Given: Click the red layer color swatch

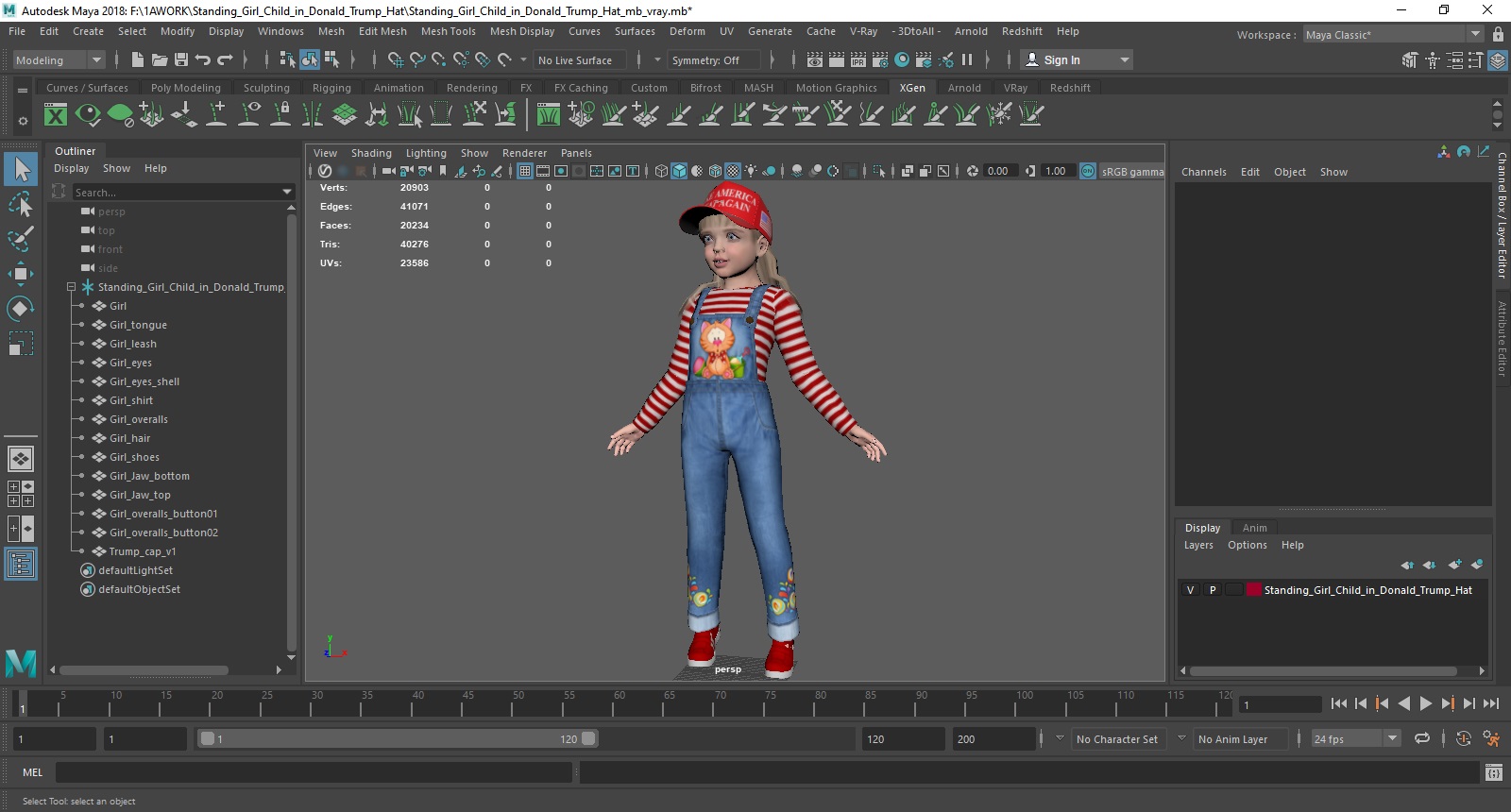Looking at the screenshot, I should tap(1254, 590).
